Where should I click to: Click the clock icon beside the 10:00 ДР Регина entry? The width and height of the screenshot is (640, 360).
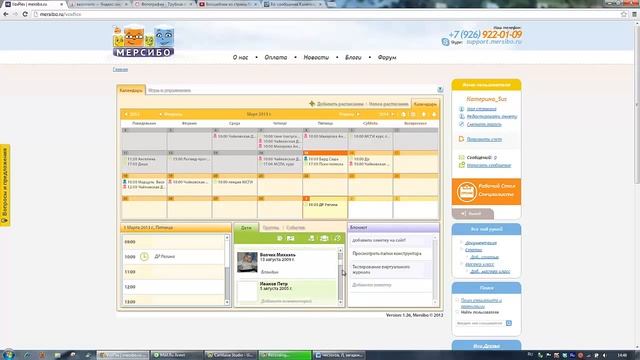pos(144,256)
